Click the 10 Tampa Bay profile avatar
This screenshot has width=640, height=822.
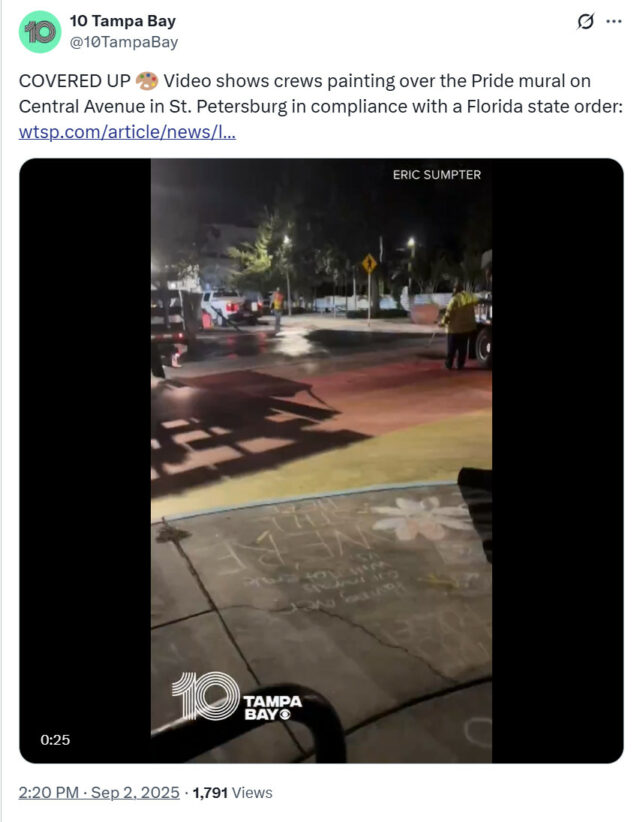click(40, 31)
